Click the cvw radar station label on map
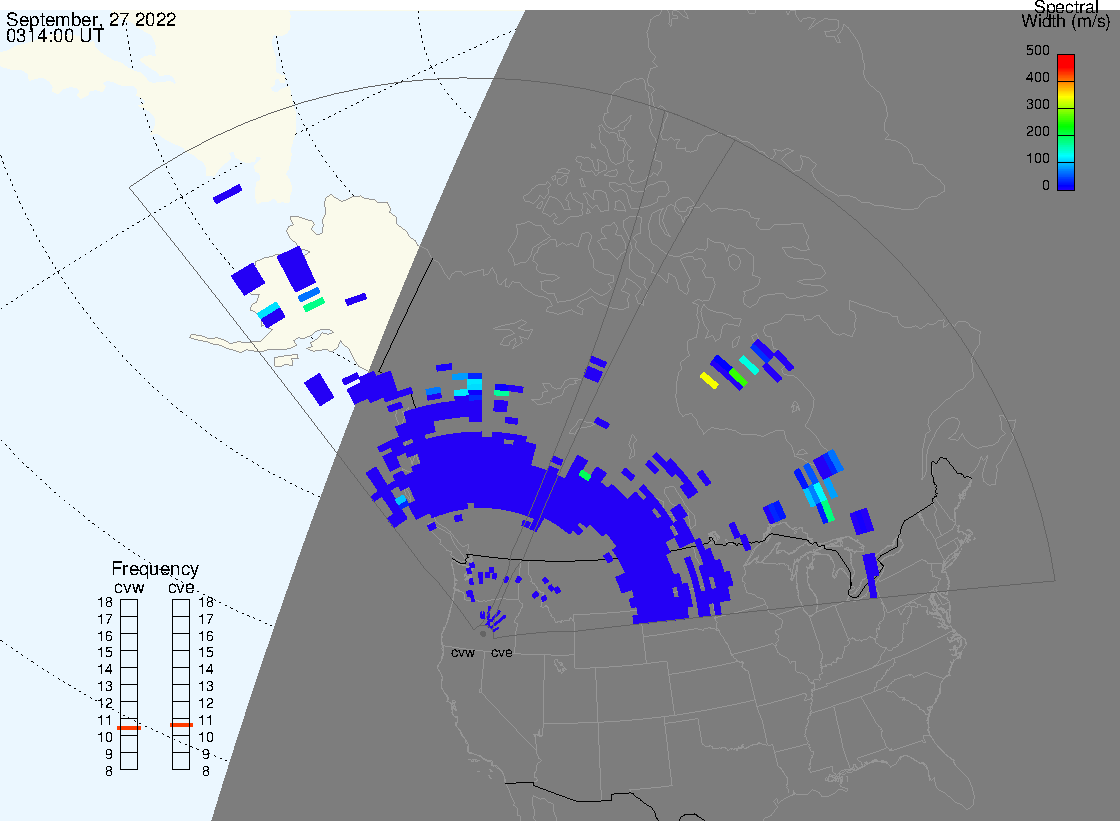The image size is (1120, 821). [x=463, y=653]
